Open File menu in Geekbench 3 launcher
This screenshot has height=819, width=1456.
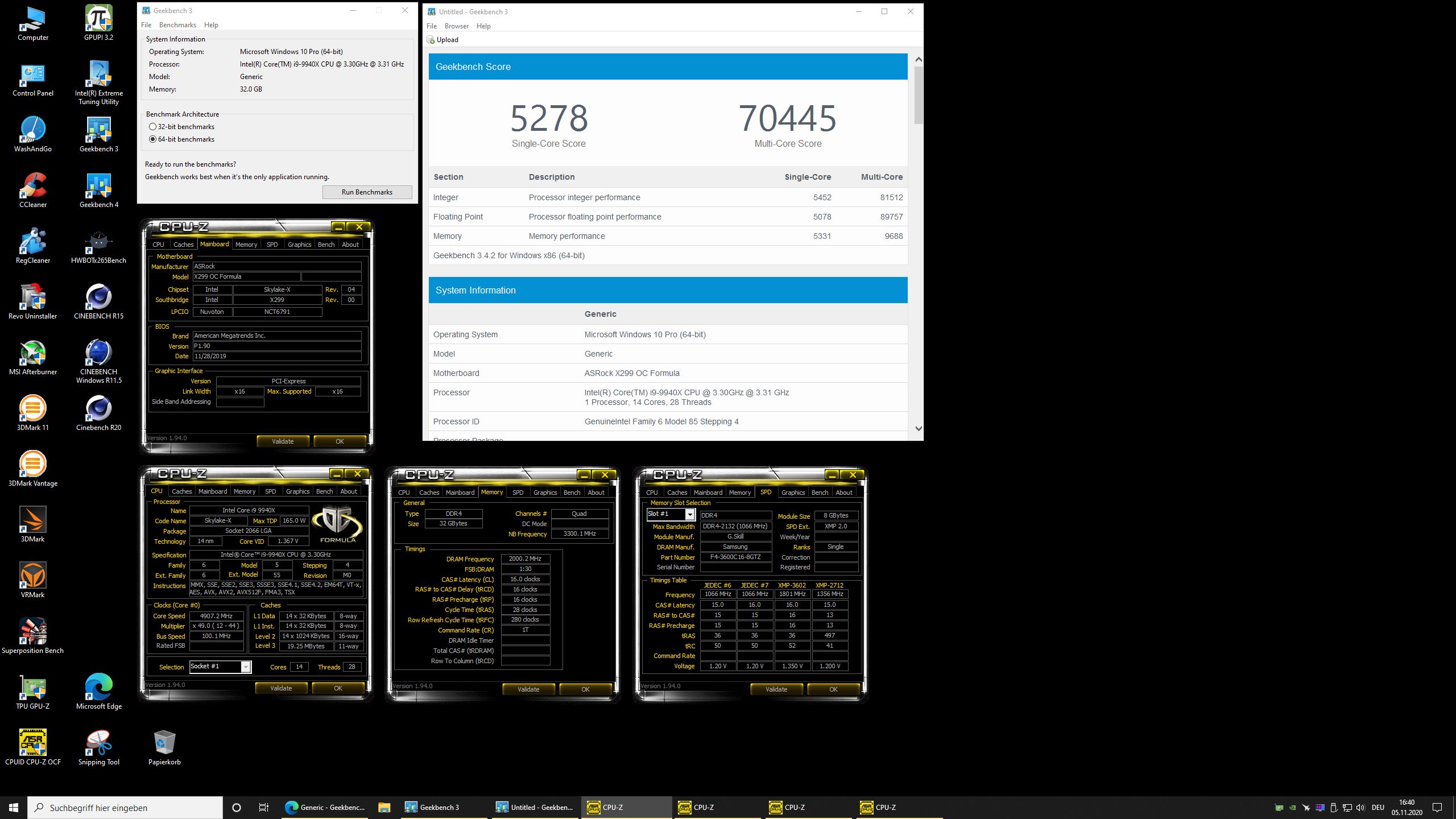146,25
